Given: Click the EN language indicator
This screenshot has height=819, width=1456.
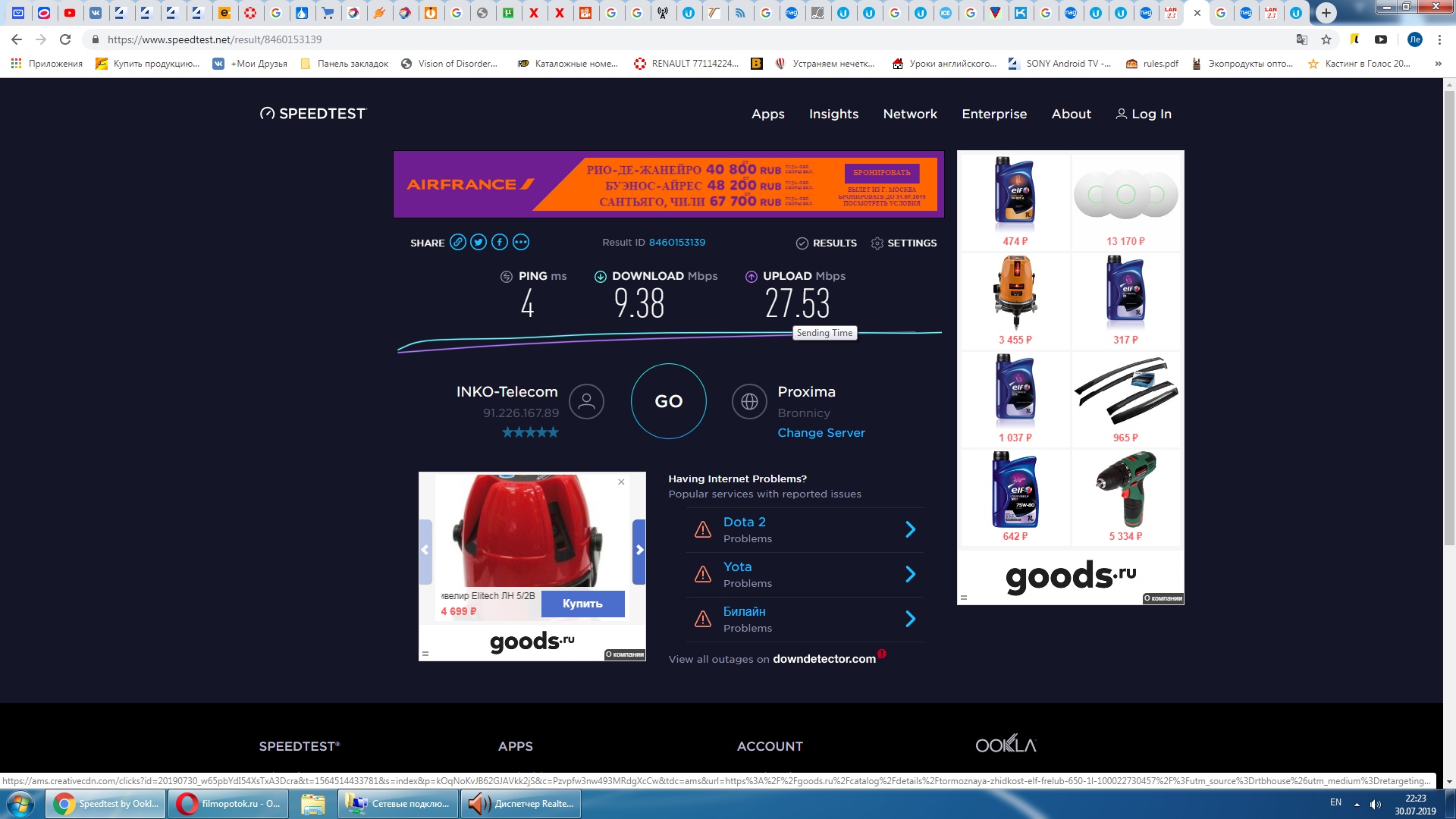Looking at the screenshot, I should 1335,802.
